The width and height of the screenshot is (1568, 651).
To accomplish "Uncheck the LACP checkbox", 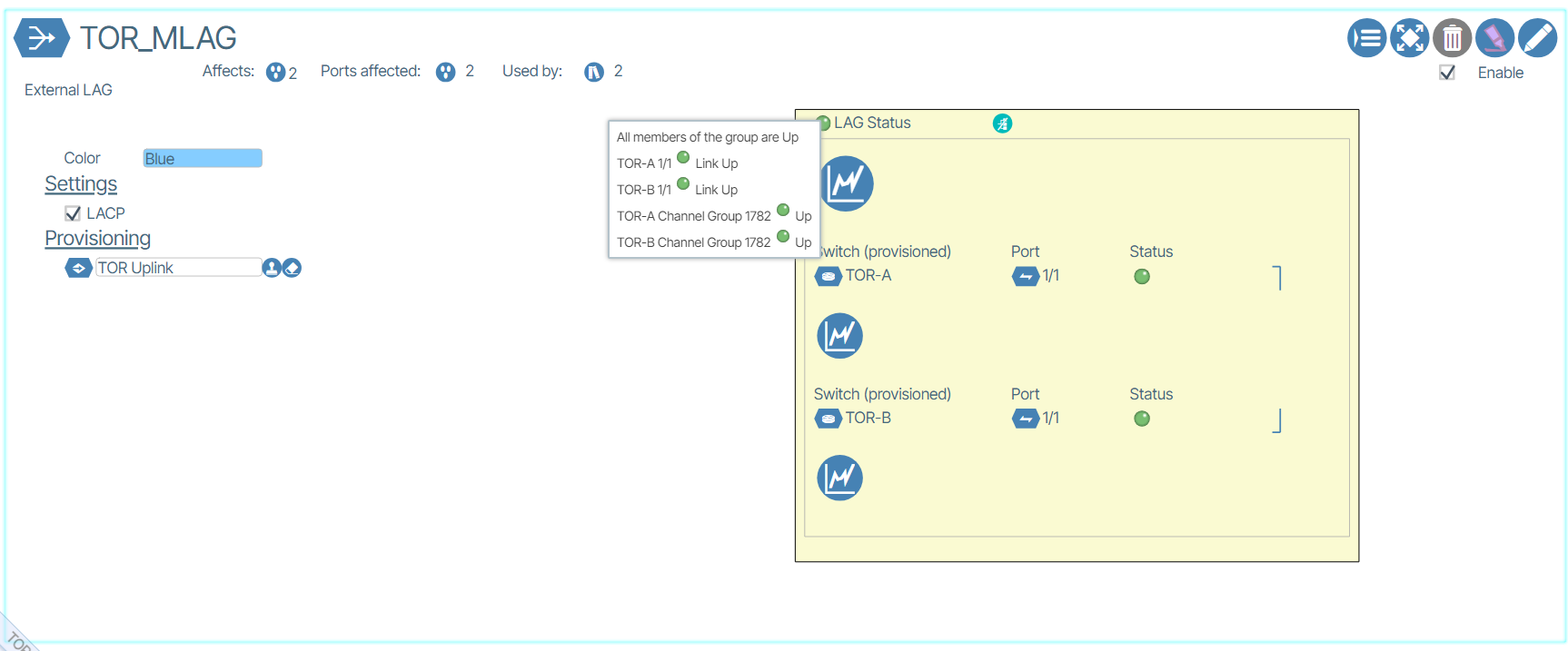I will (x=73, y=213).
